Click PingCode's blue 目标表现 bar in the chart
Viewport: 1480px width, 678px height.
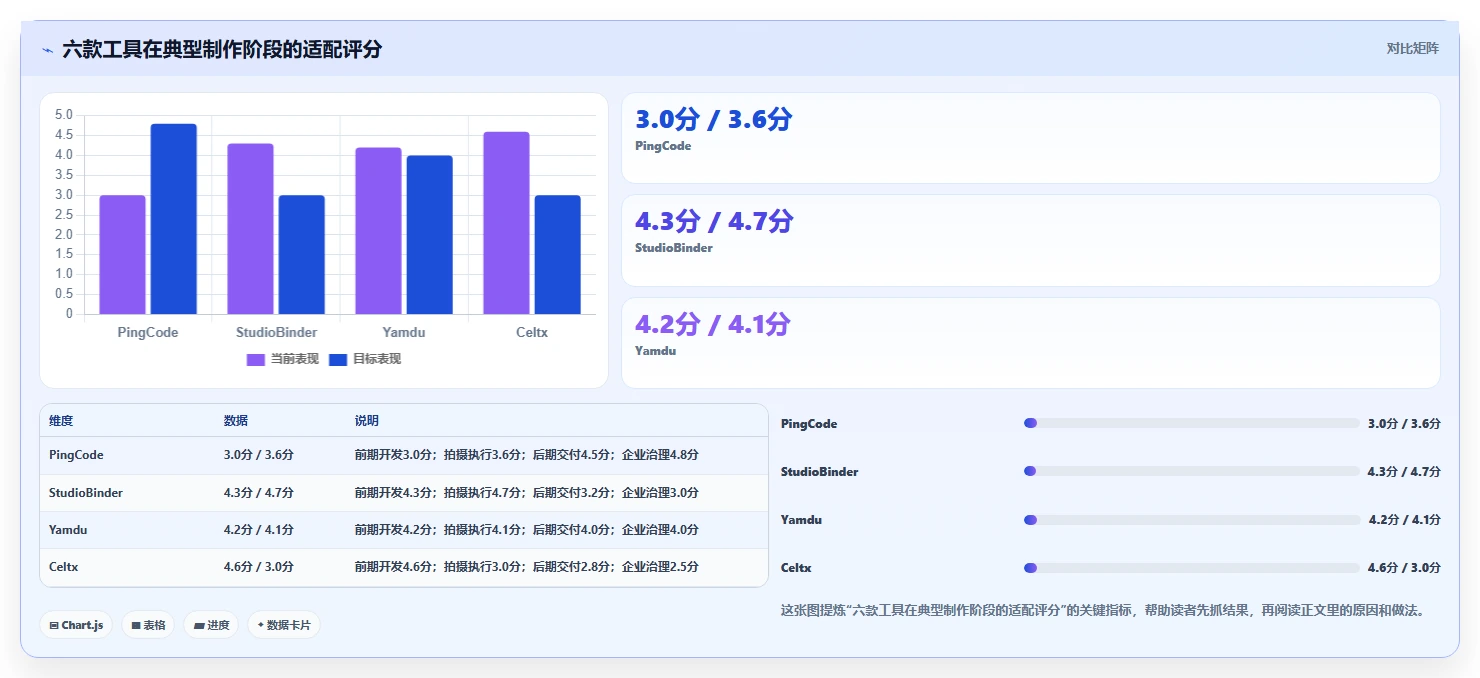(x=174, y=219)
